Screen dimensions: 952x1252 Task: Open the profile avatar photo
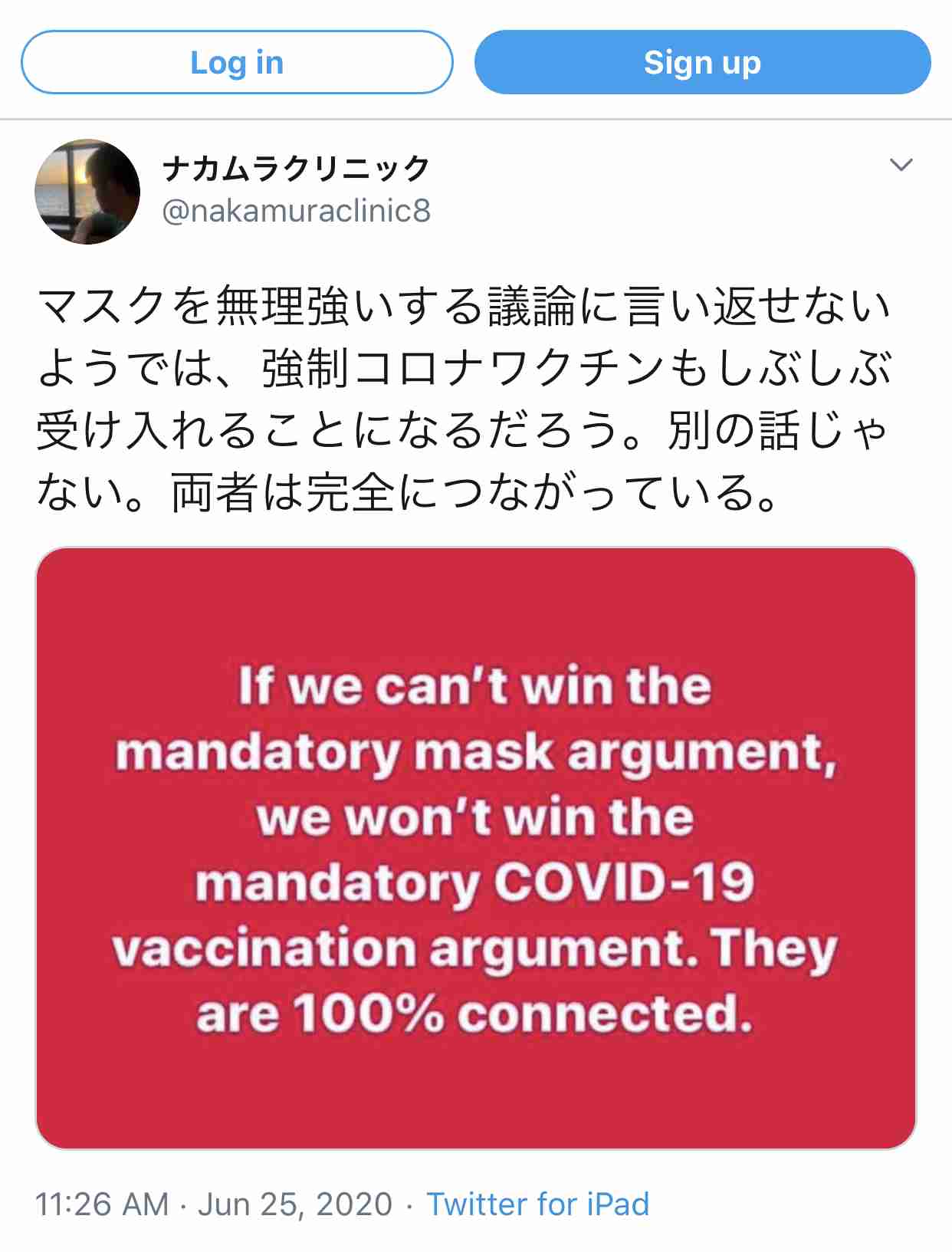[x=87, y=192]
